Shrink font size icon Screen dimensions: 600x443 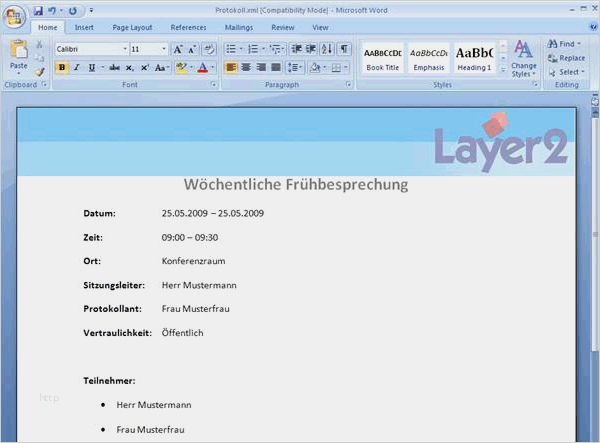[x=192, y=49]
